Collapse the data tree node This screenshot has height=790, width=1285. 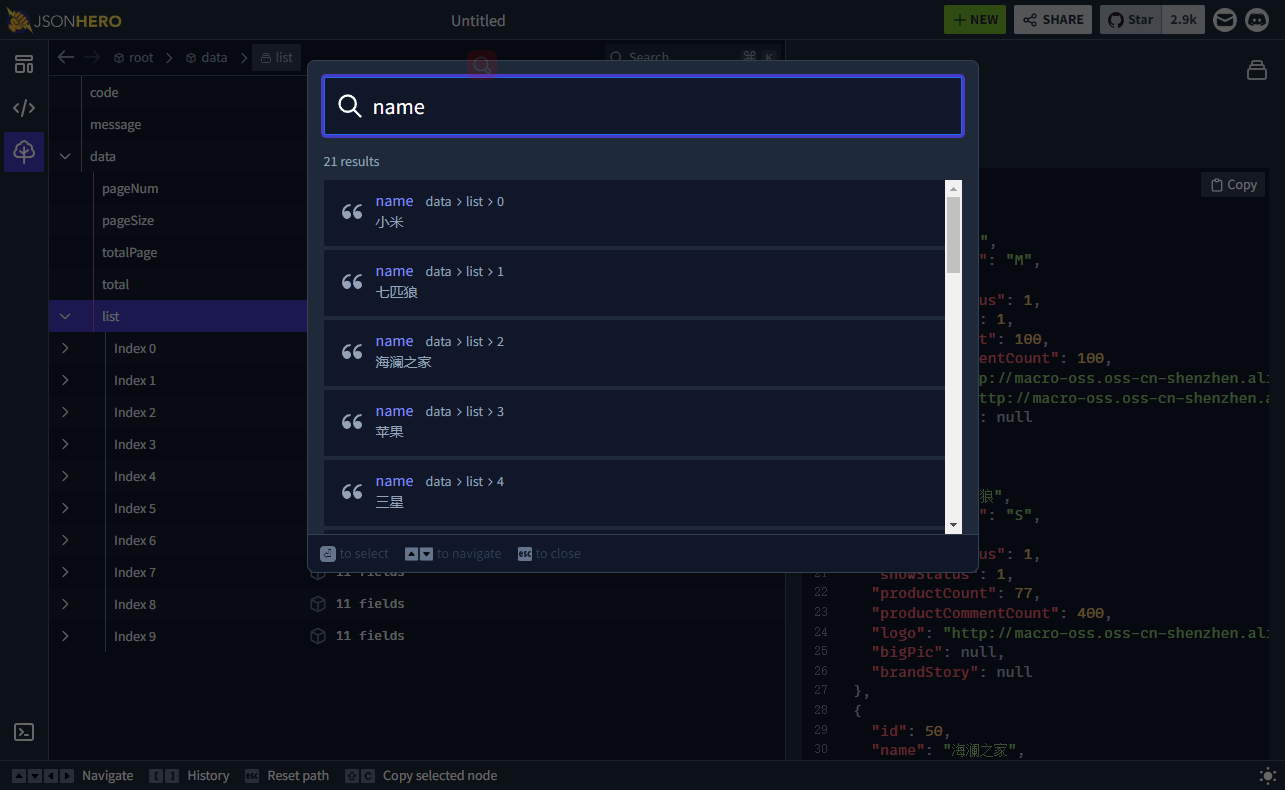click(65, 156)
